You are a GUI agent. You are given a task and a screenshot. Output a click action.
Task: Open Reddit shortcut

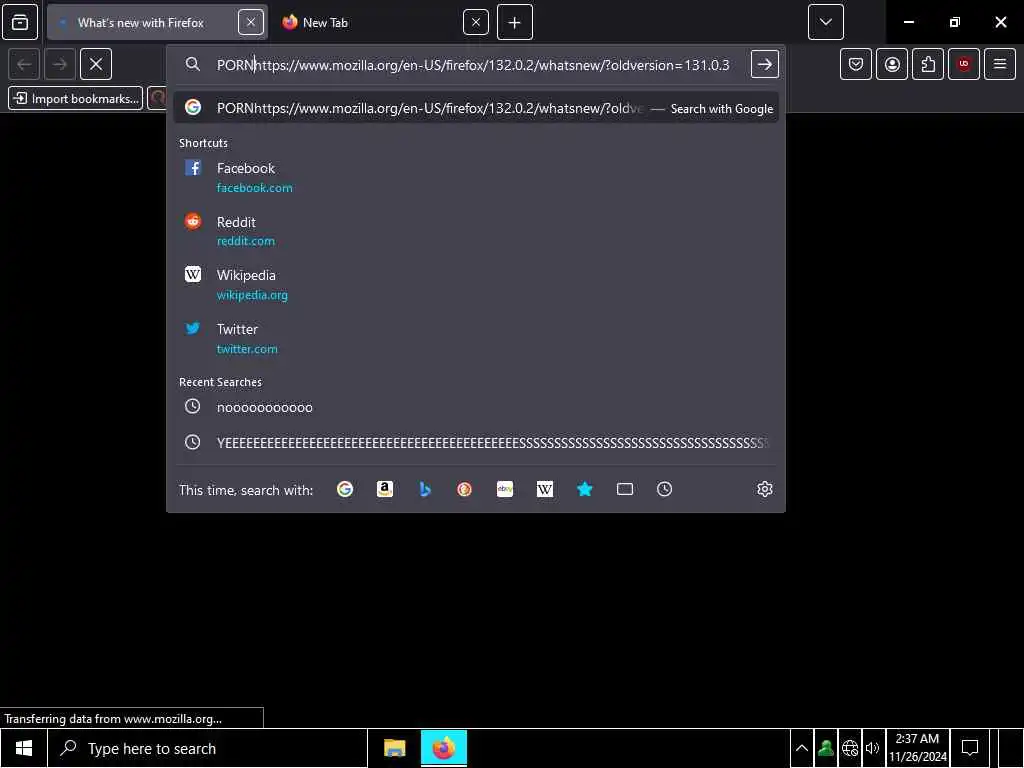476,231
